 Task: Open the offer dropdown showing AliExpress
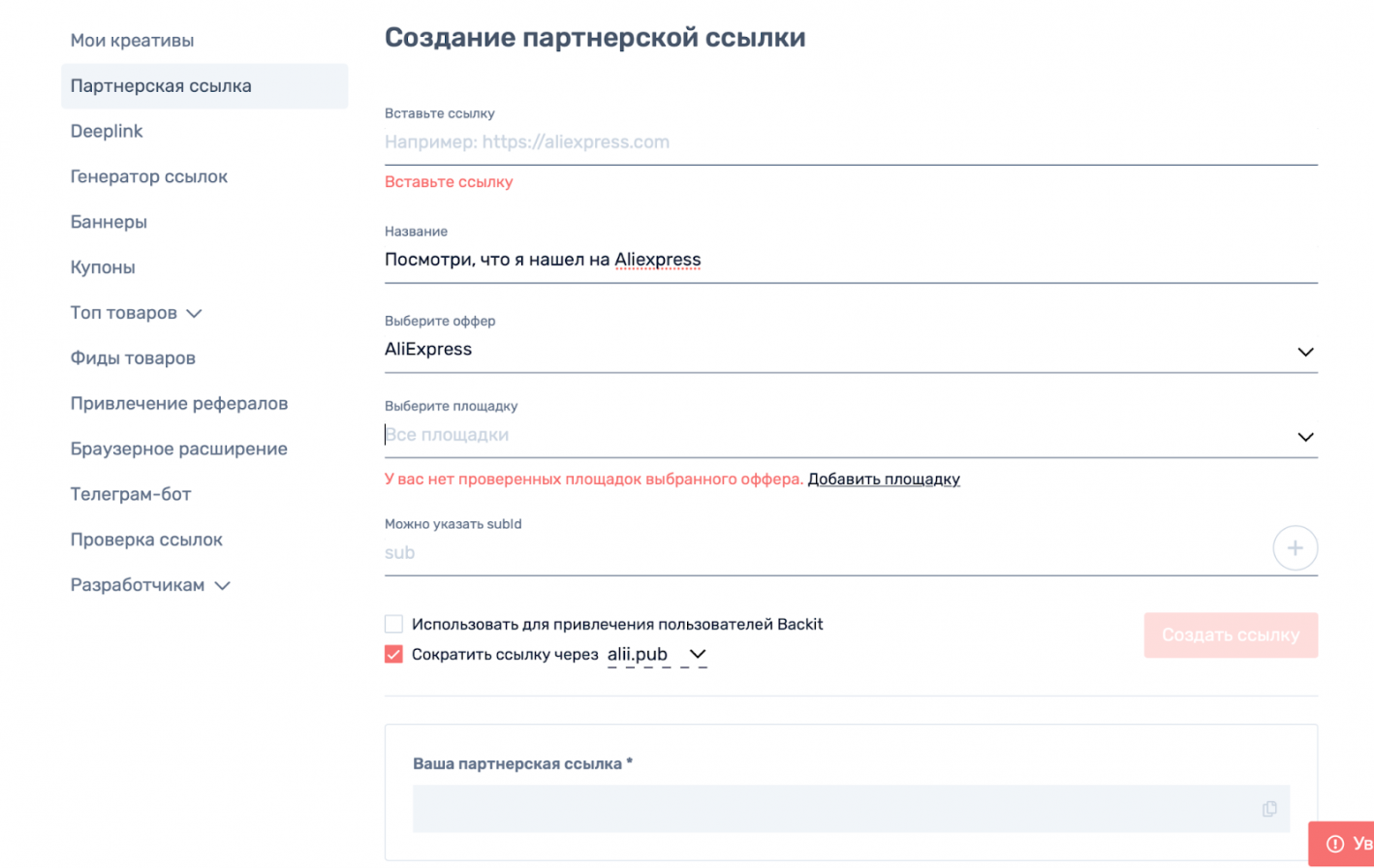[851, 351]
